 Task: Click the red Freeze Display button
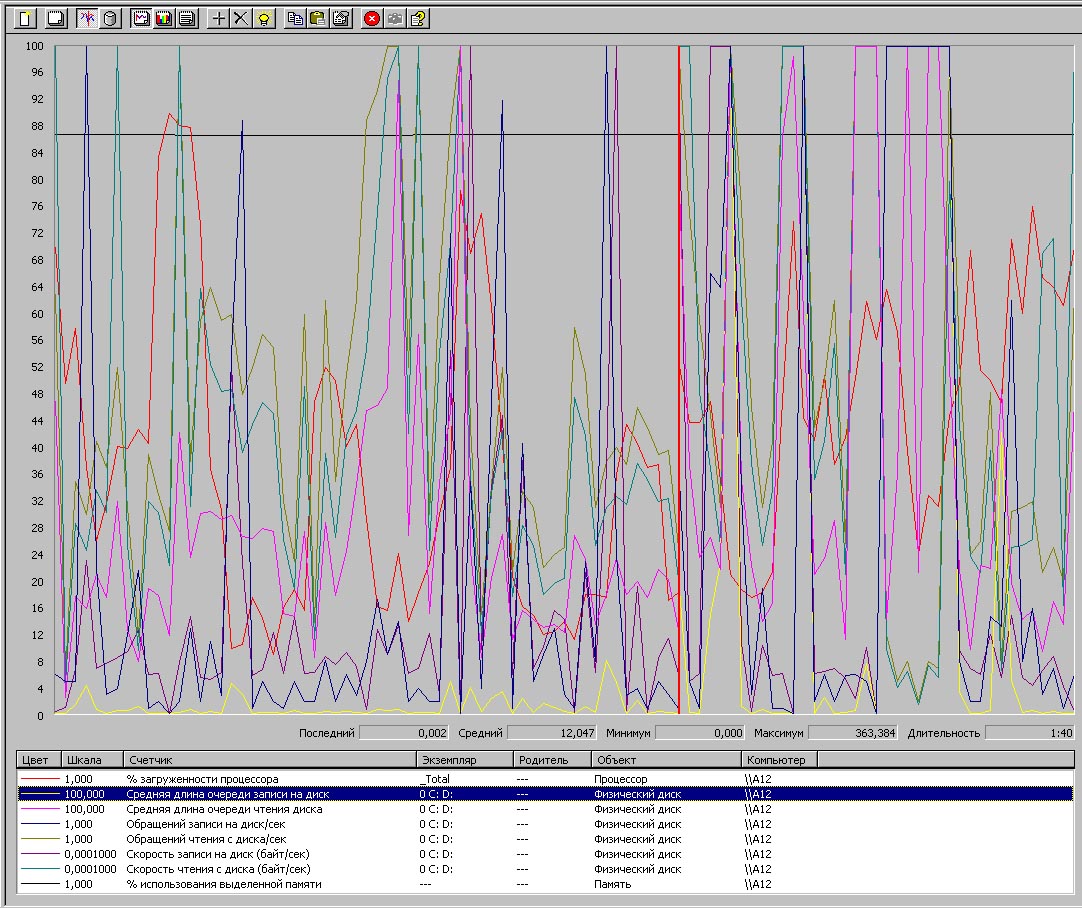(x=372, y=18)
